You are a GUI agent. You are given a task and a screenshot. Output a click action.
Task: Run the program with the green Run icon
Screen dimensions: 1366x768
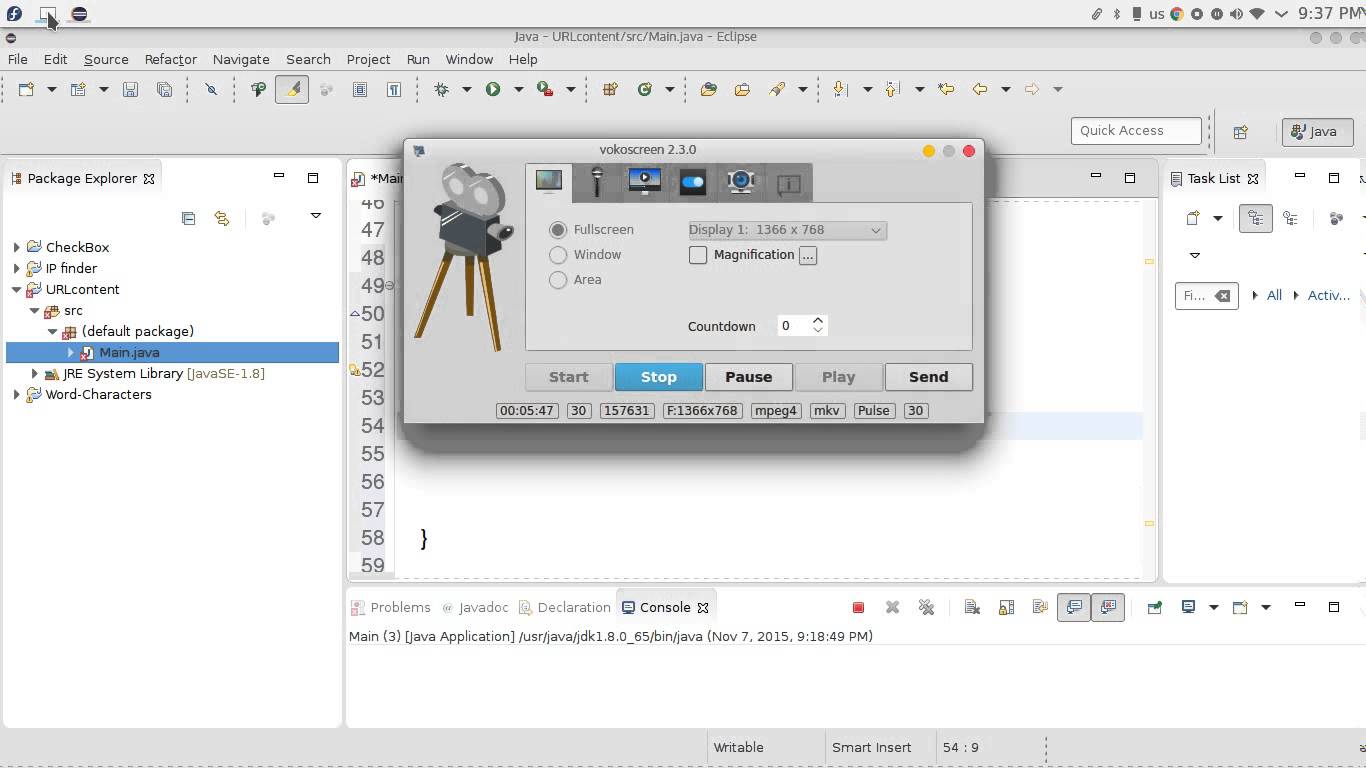pos(493,89)
